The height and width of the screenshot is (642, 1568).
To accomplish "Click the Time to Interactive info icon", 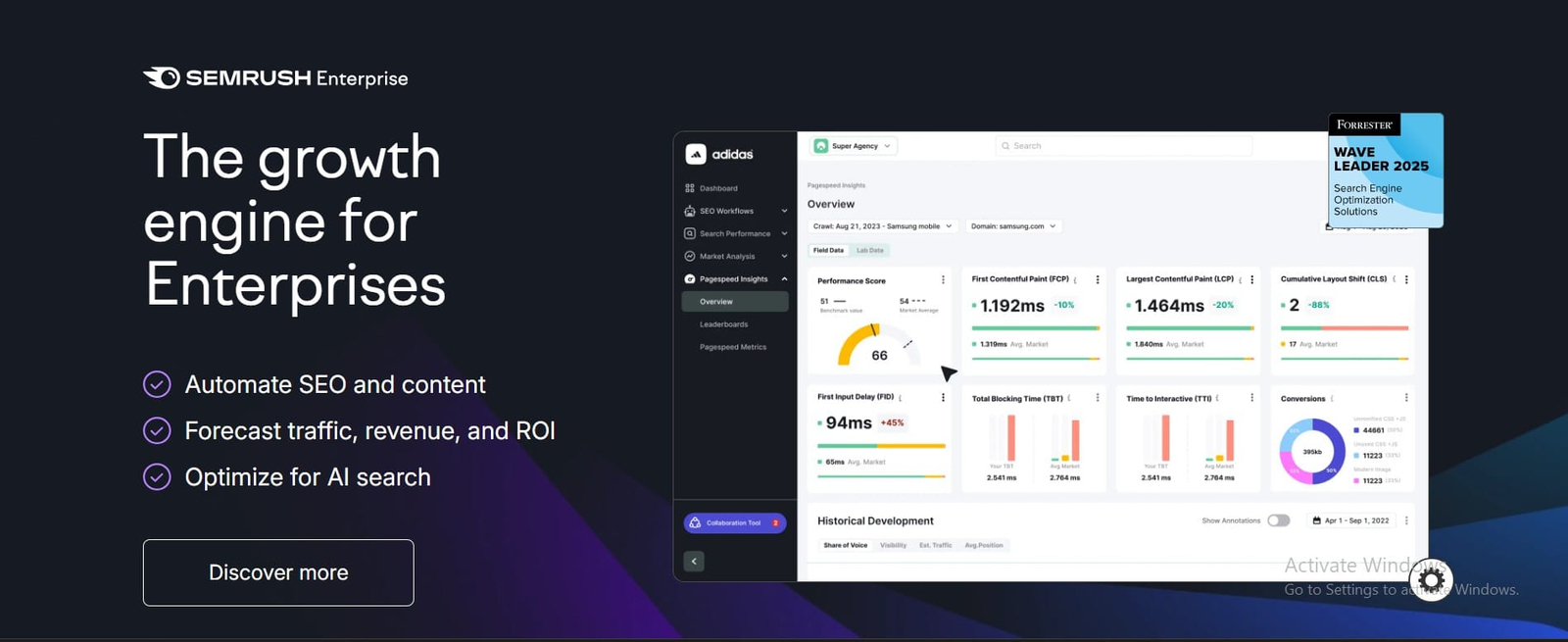I will point(1217,398).
